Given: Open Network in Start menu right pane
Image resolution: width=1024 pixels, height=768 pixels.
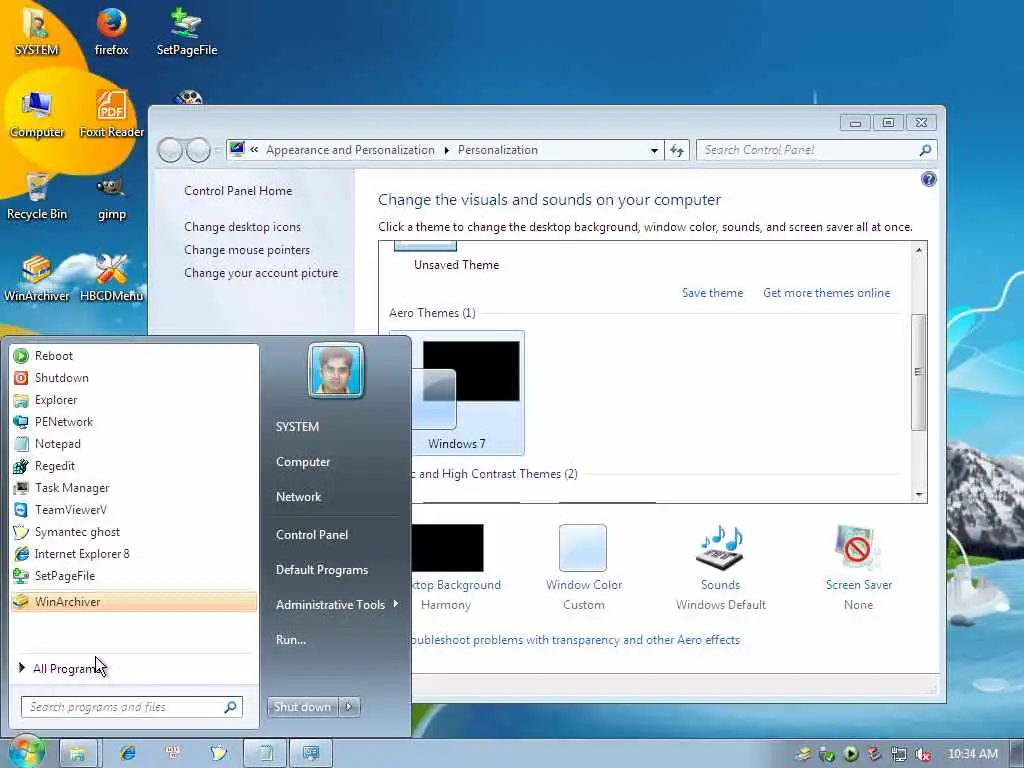Looking at the screenshot, I should click(298, 496).
